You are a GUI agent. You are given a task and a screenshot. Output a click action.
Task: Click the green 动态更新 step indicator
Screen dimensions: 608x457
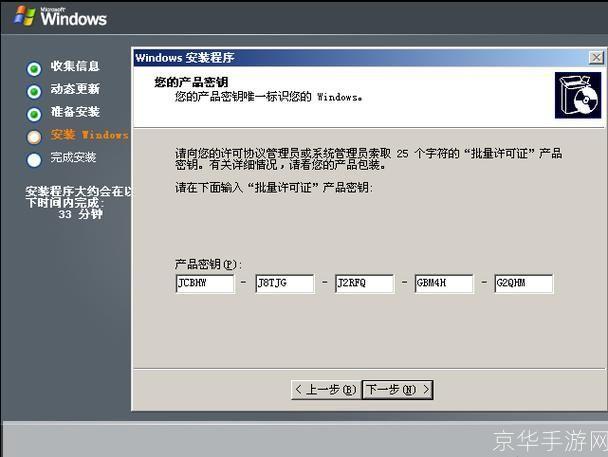[34, 92]
